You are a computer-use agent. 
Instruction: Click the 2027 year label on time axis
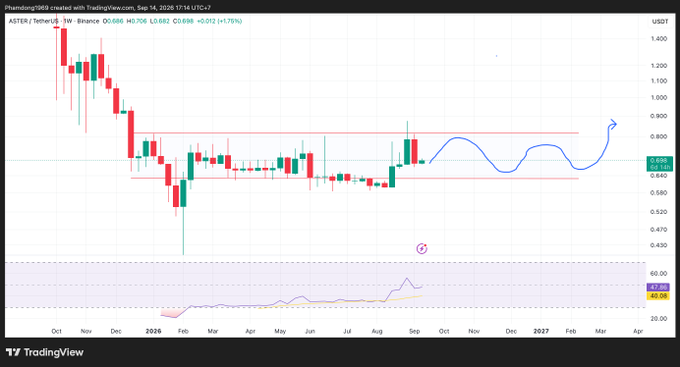(x=541, y=331)
